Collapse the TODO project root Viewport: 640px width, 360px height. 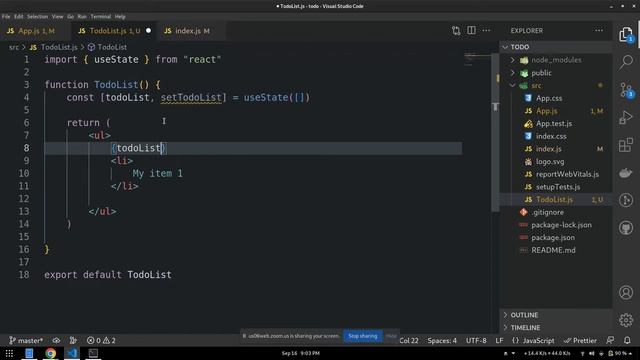pyautogui.click(x=556, y=47)
